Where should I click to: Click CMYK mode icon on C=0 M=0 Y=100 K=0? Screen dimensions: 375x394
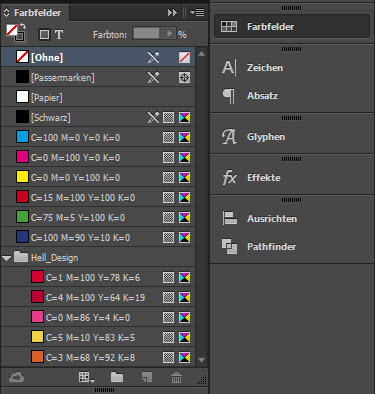184,177
